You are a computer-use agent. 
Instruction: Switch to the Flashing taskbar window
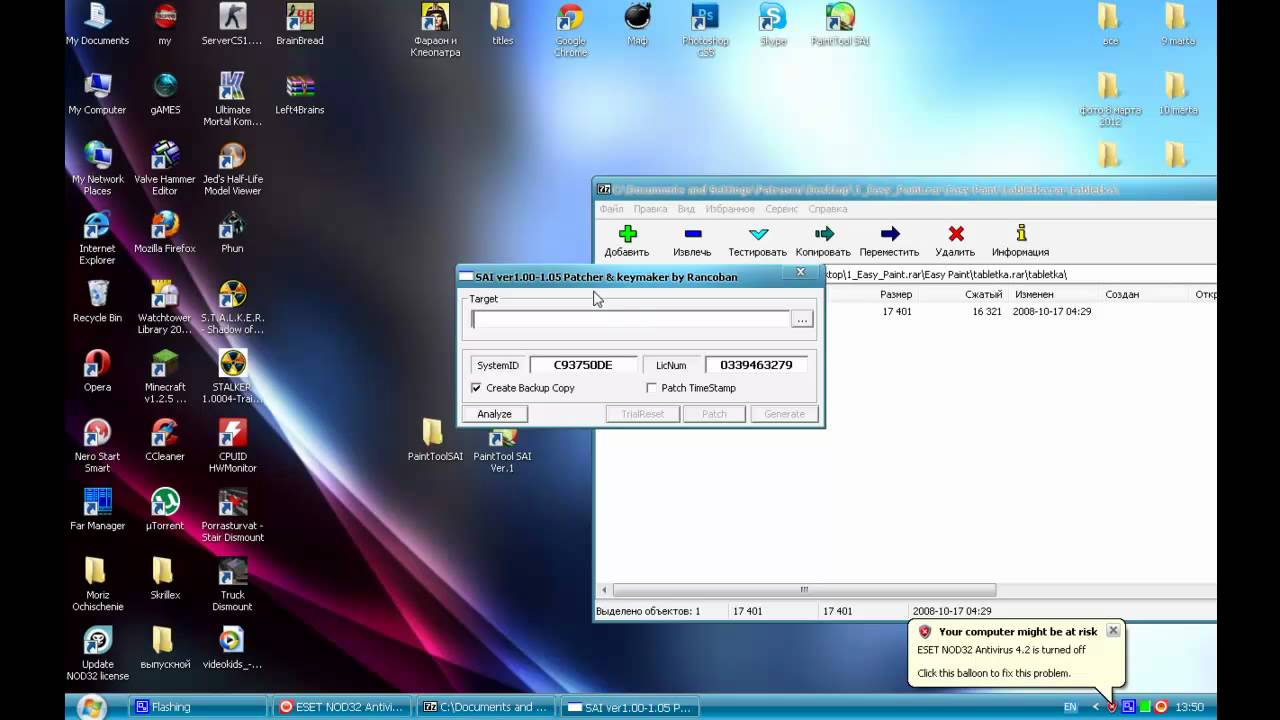tap(198, 707)
